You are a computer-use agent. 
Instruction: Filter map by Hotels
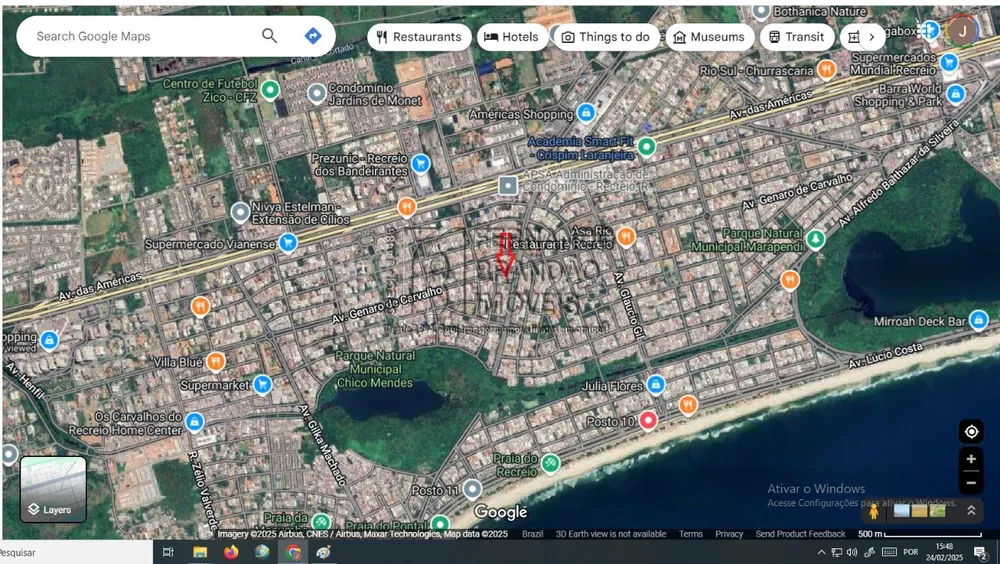coord(512,37)
